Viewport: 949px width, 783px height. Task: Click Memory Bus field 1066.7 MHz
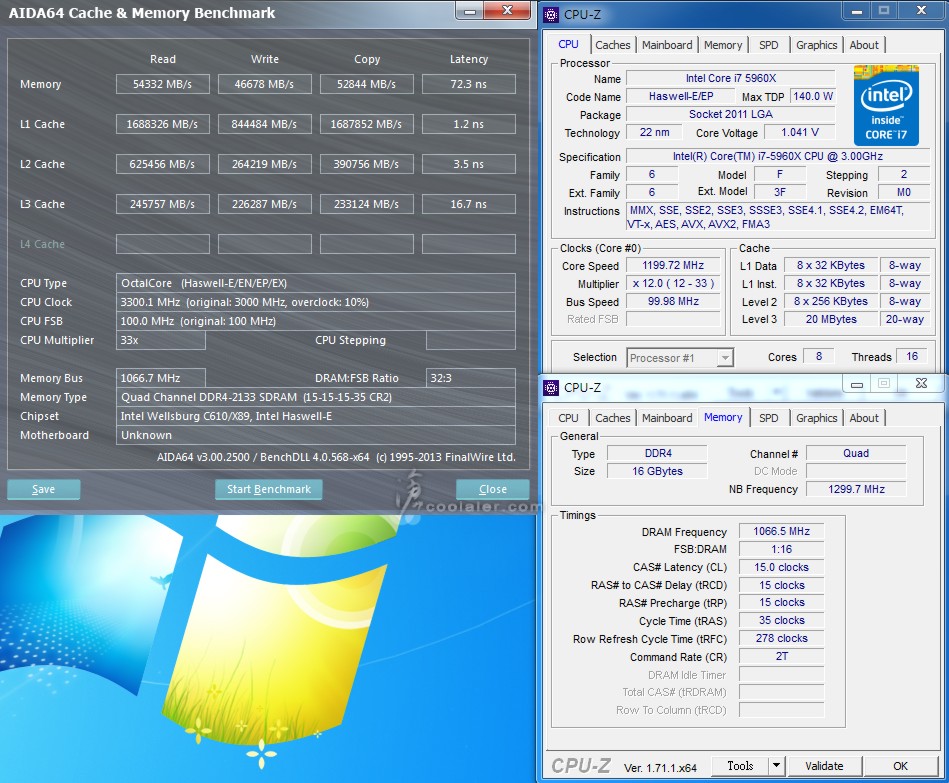160,378
